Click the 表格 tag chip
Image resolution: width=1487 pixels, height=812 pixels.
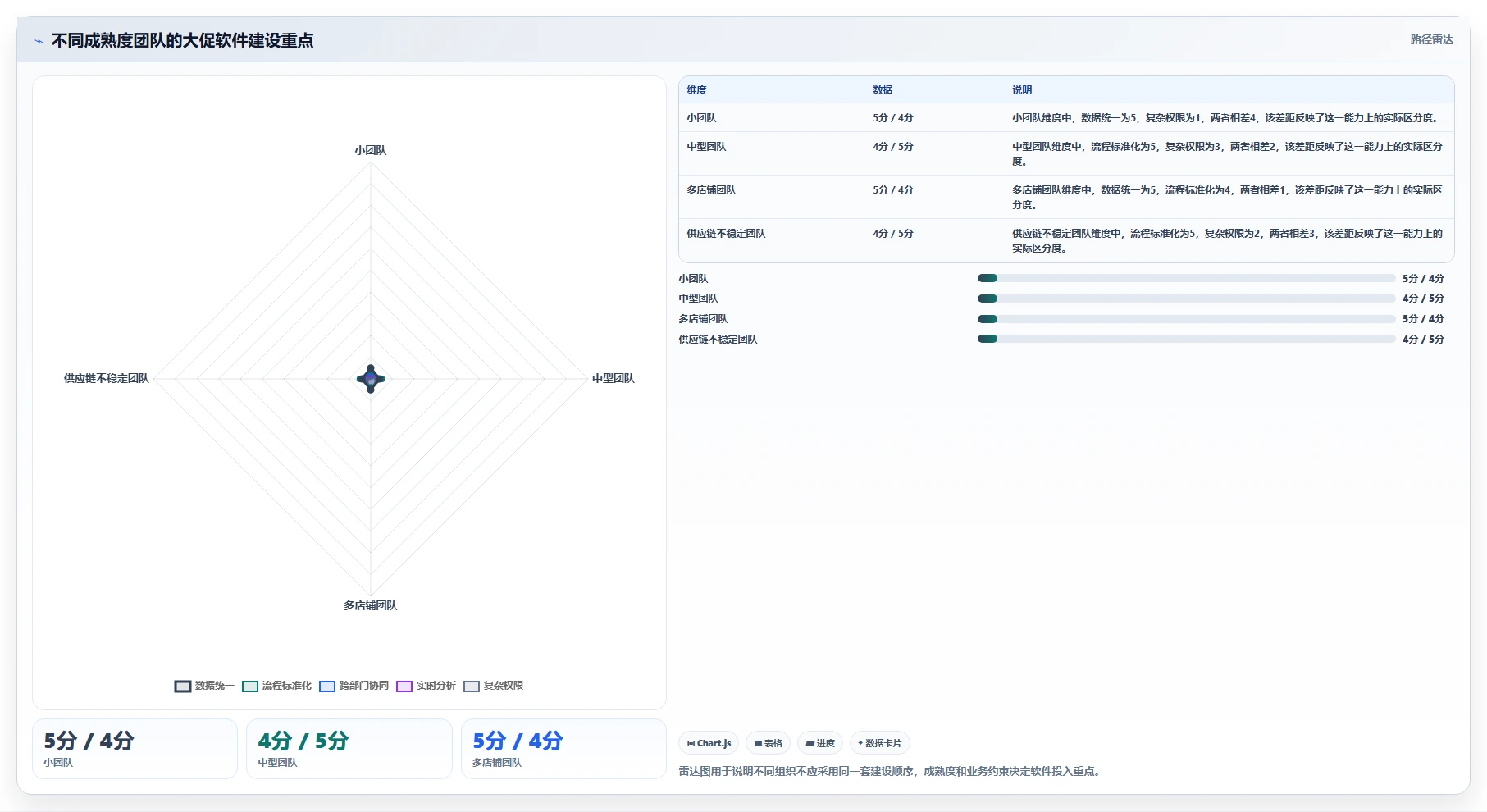click(x=768, y=743)
